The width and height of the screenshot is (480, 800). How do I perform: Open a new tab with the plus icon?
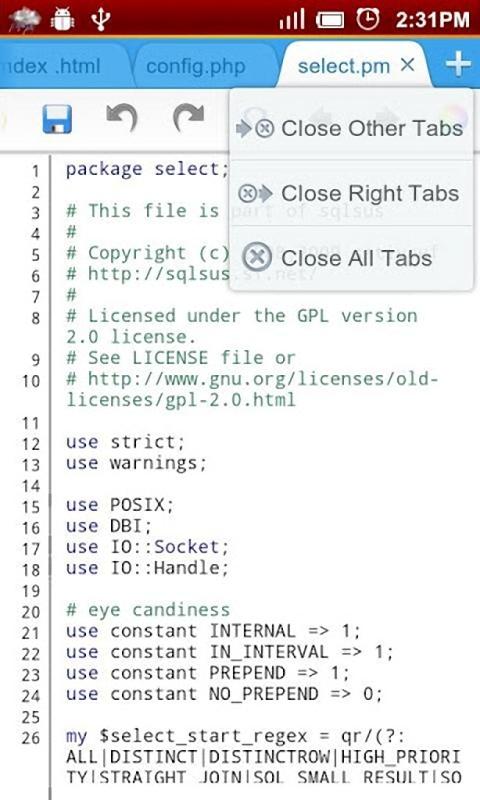458,65
